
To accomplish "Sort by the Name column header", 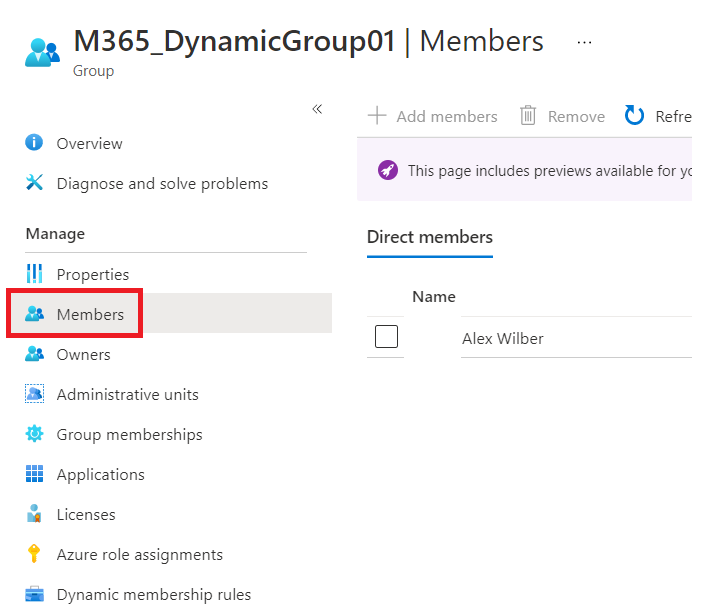I will 434,297.
